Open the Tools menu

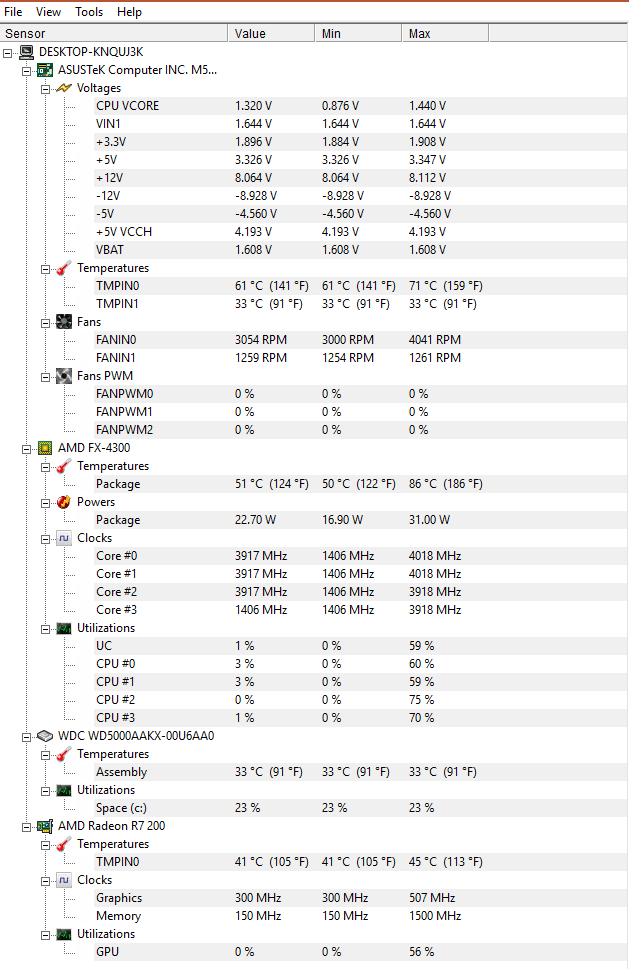pyautogui.click(x=89, y=12)
